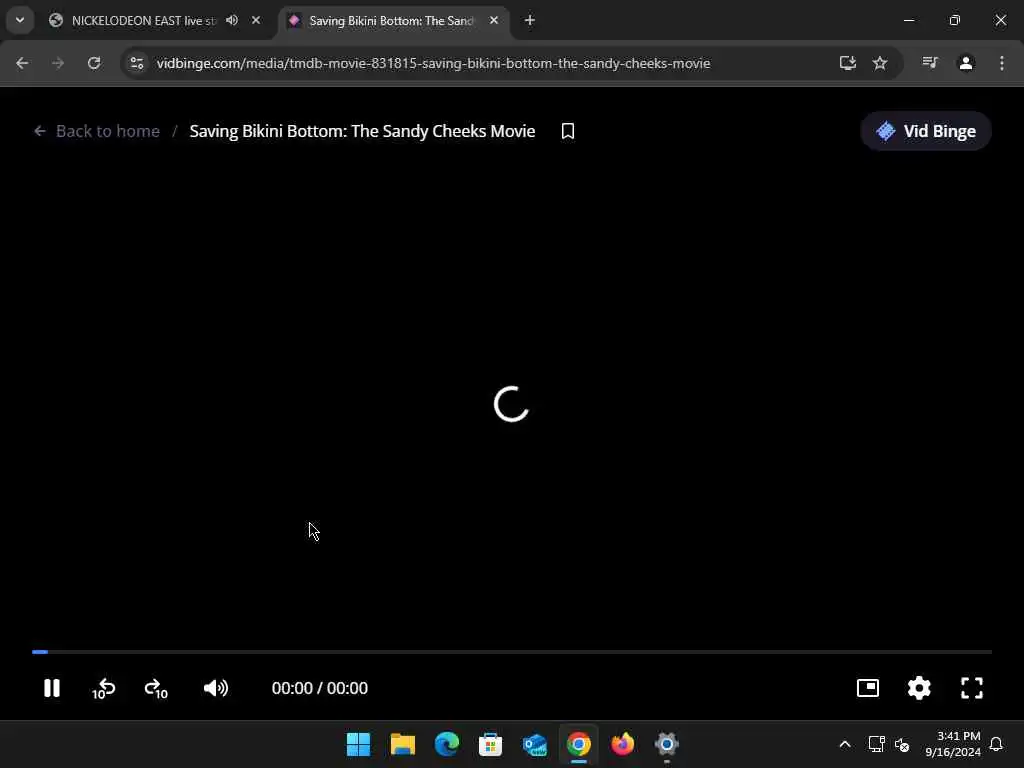
Task: Click the 00:00 / 00:00 time display
Action: 319,688
